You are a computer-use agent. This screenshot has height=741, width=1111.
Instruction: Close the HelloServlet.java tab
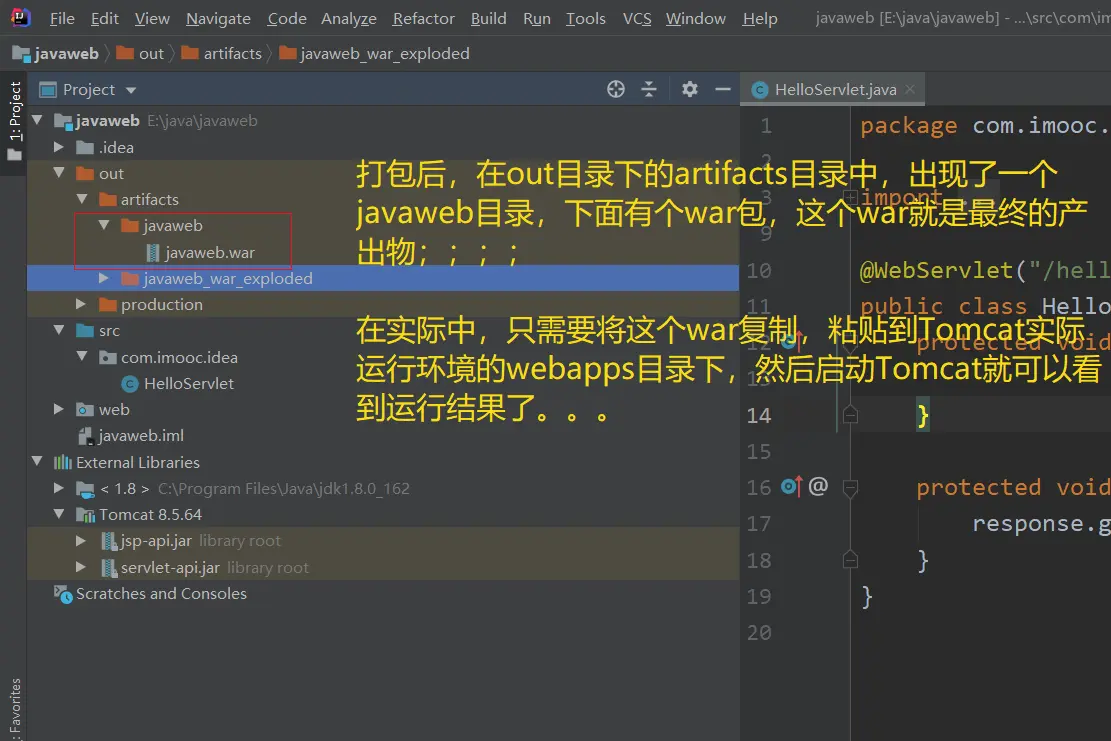point(910,89)
